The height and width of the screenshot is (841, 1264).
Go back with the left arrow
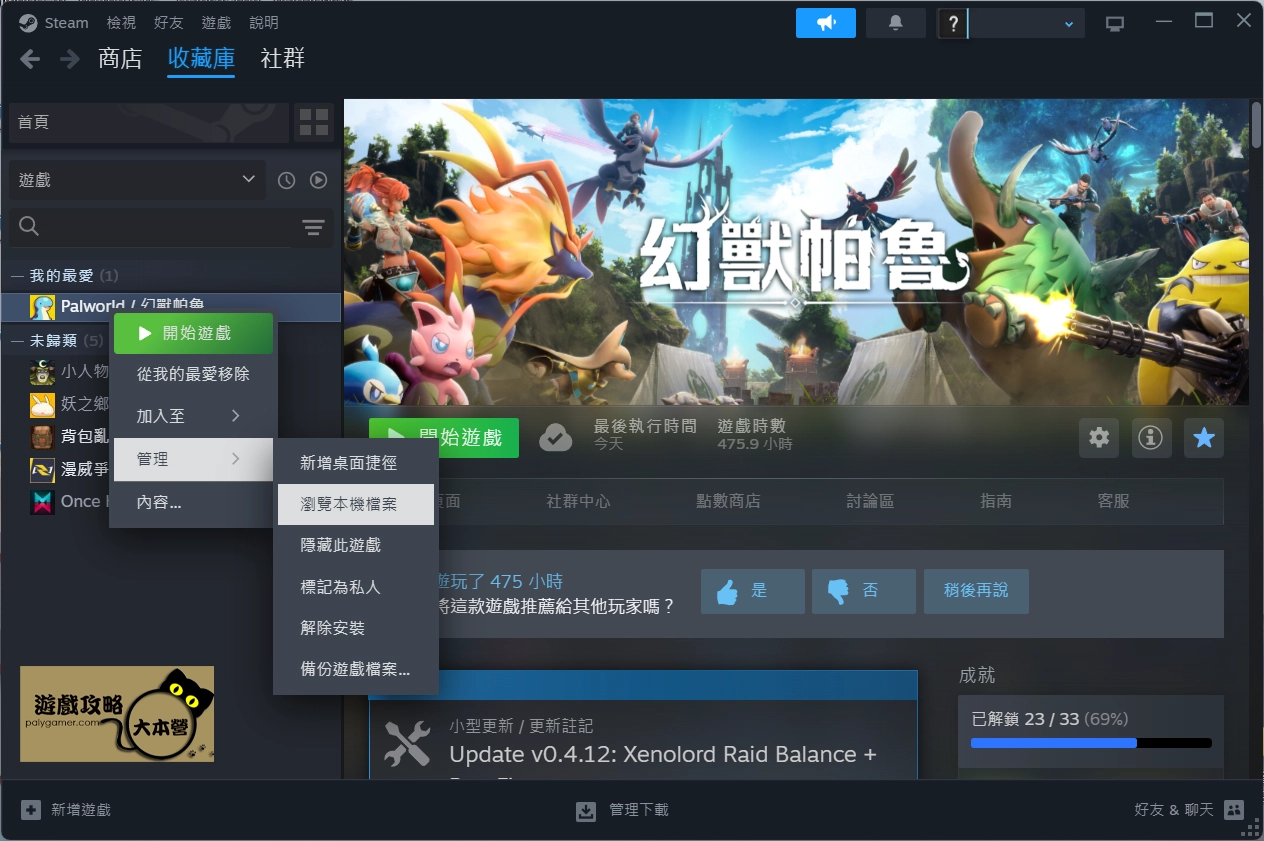click(30, 59)
